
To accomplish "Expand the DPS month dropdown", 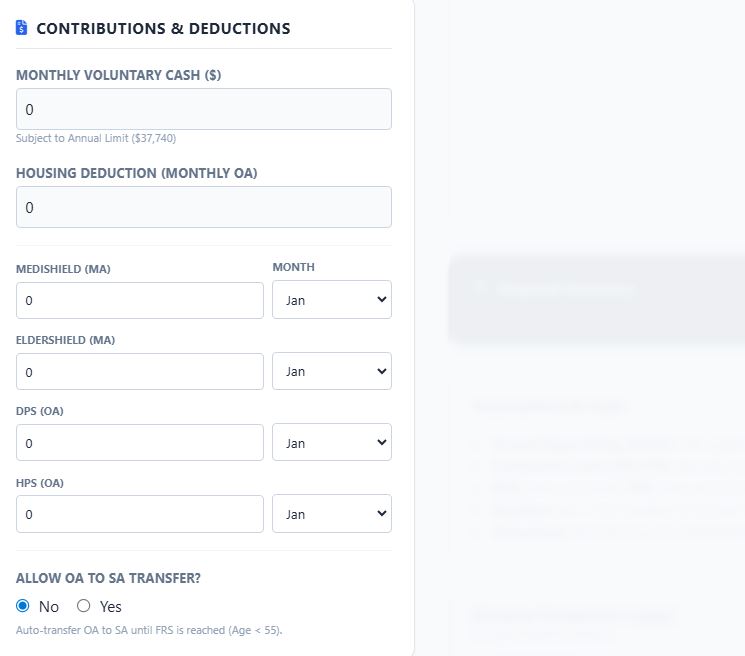I will [331, 443].
